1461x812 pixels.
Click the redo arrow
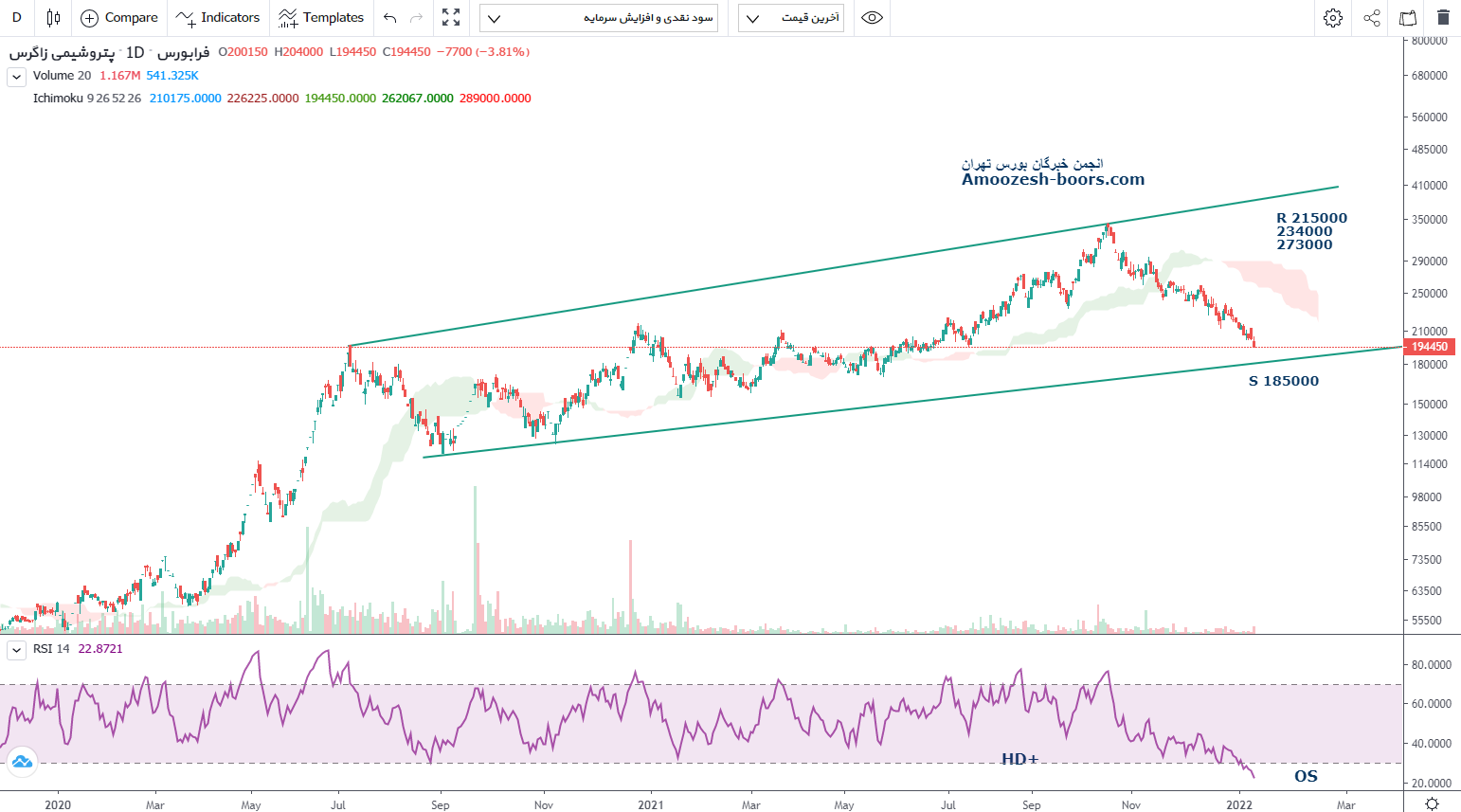(x=417, y=18)
